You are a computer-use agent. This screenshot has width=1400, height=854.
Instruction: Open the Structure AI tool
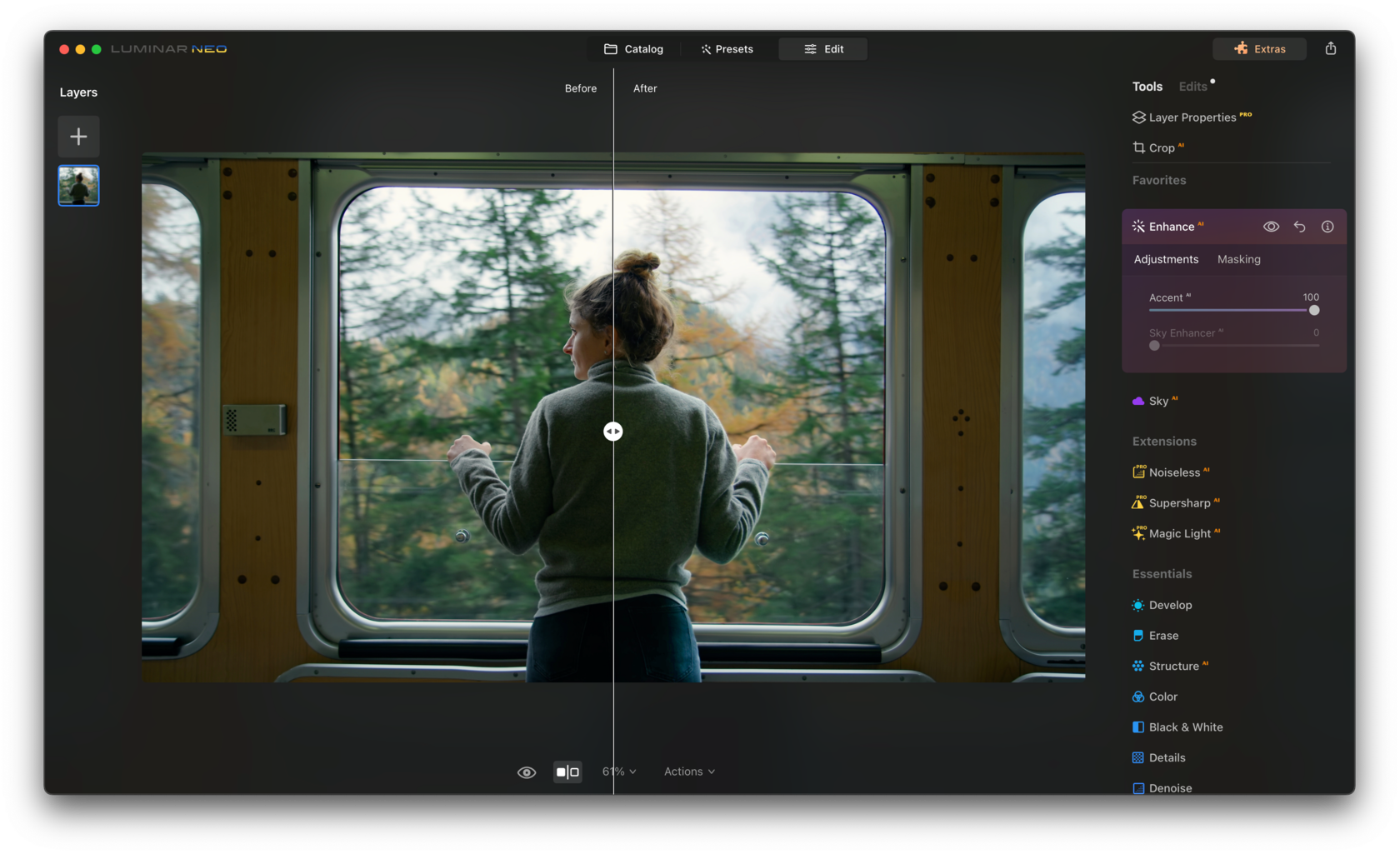(1173, 666)
